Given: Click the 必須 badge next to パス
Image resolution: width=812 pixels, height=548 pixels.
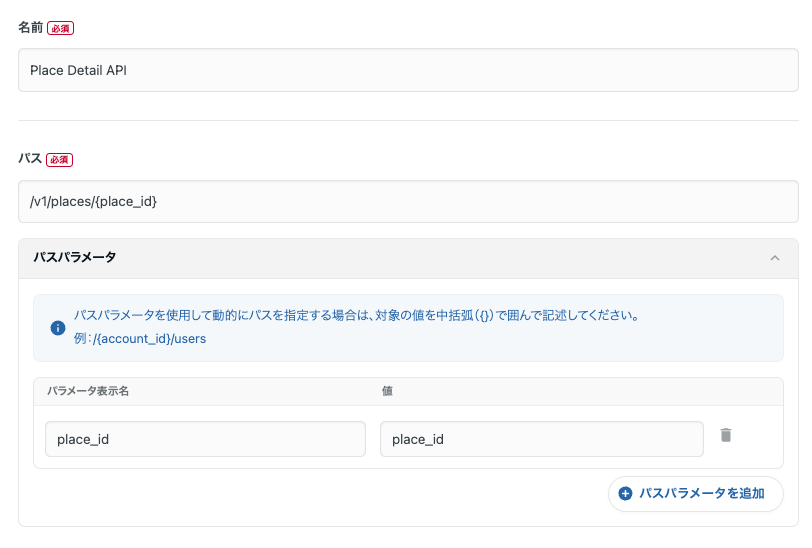Looking at the screenshot, I should 60,159.
